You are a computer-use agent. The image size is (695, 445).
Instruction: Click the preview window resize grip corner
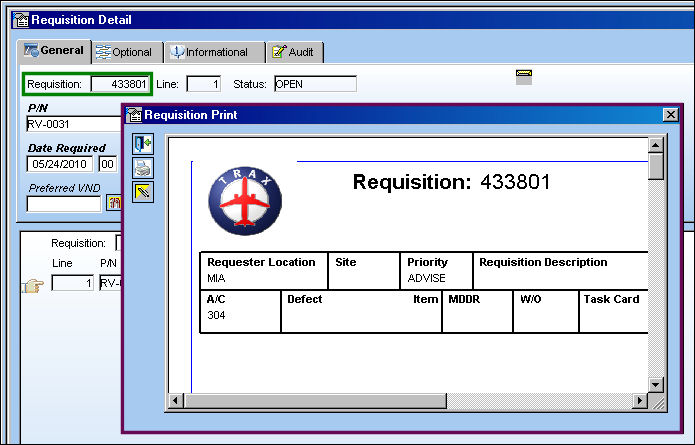point(657,402)
